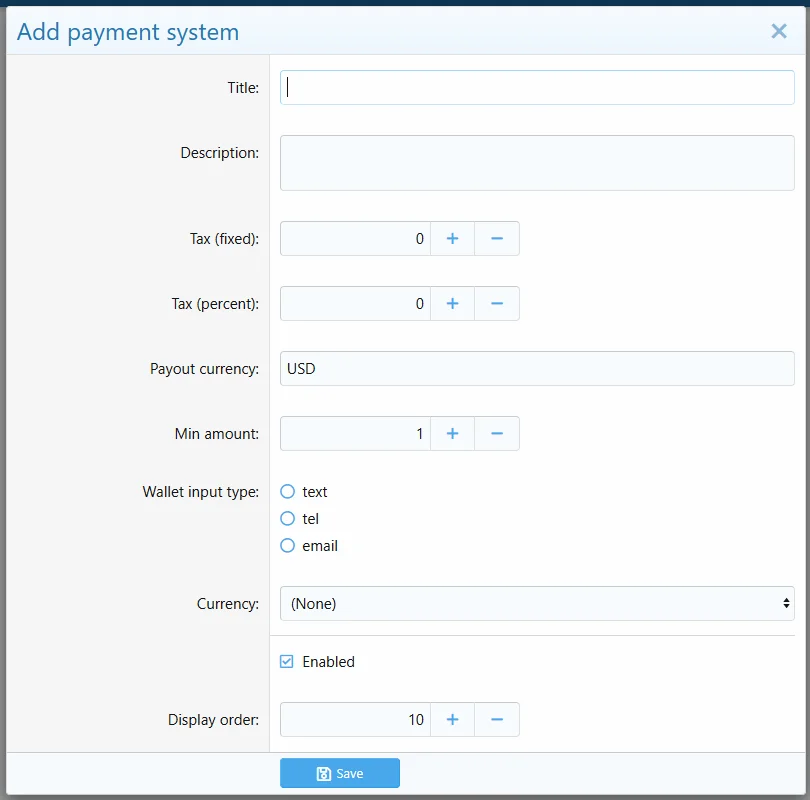This screenshot has width=810, height=800.
Task: Click into the Description text area
Action: tap(537, 163)
